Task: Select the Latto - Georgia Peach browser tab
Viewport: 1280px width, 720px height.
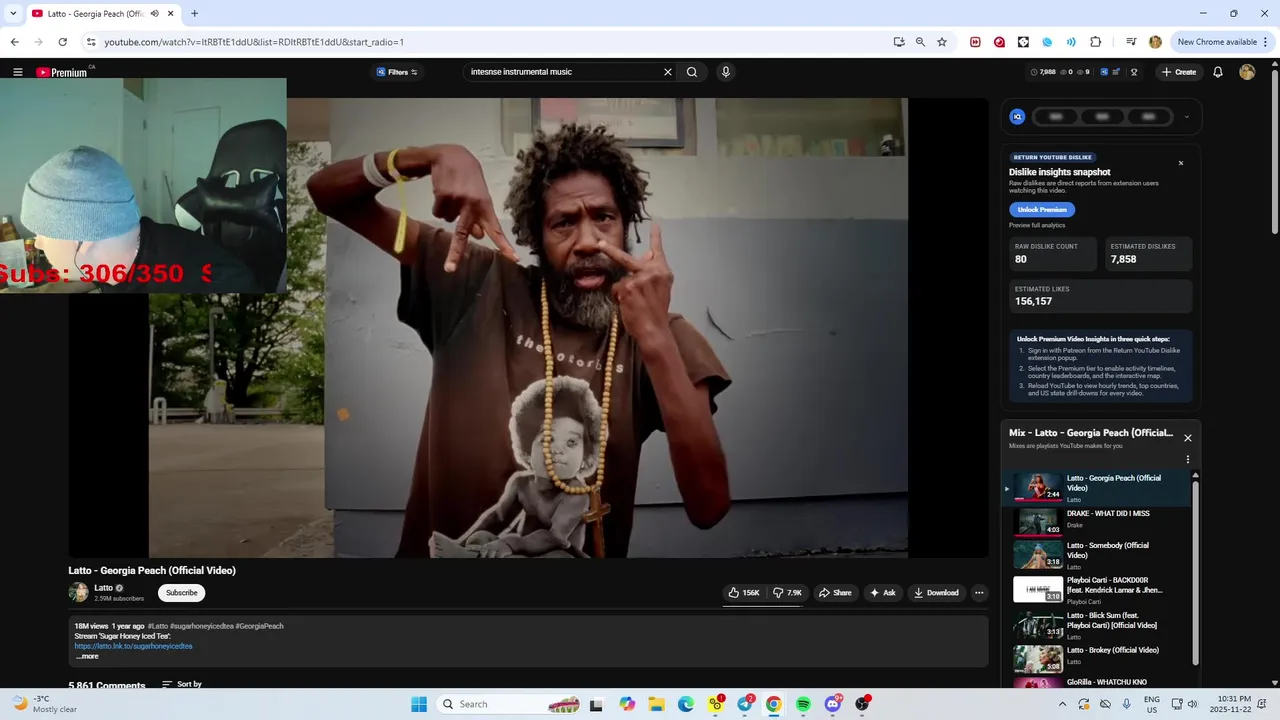Action: (x=96, y=14)
